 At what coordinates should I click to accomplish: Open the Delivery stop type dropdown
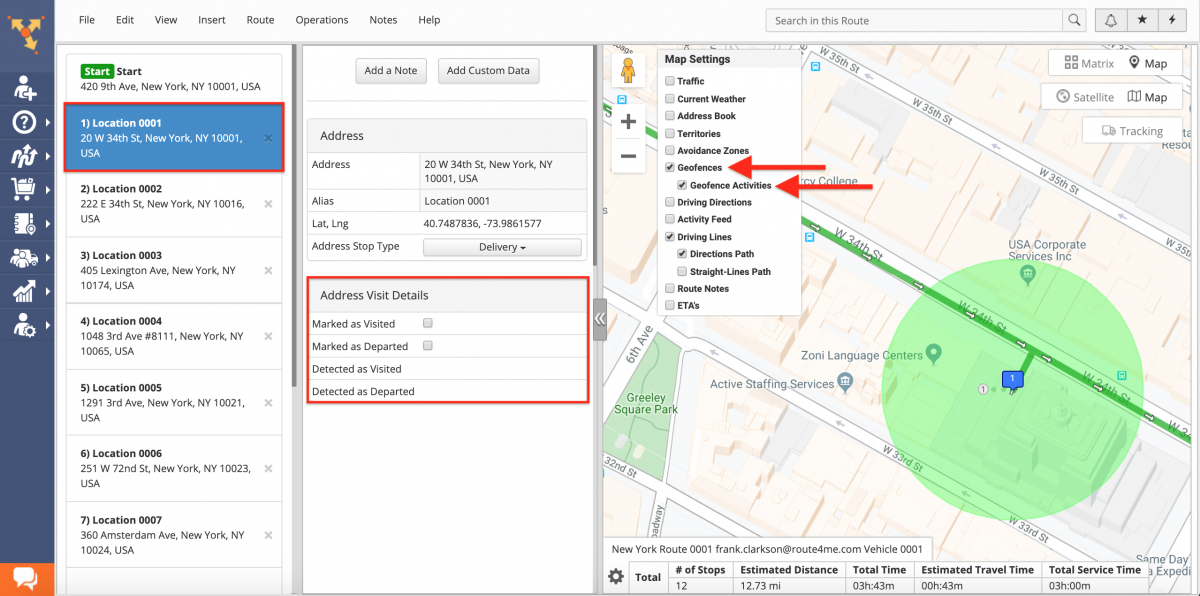tap(502, 247)
